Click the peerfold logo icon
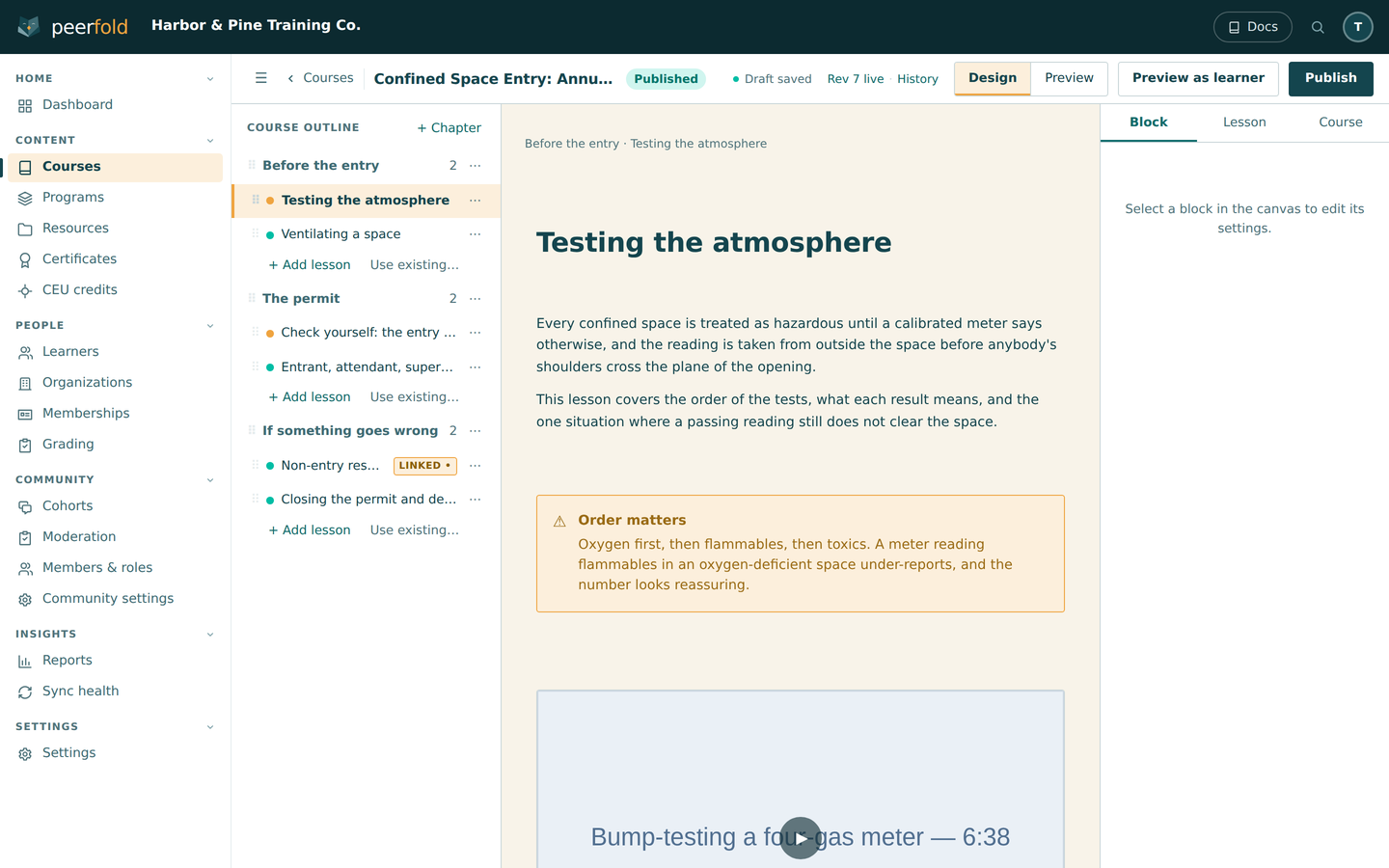 29,26
